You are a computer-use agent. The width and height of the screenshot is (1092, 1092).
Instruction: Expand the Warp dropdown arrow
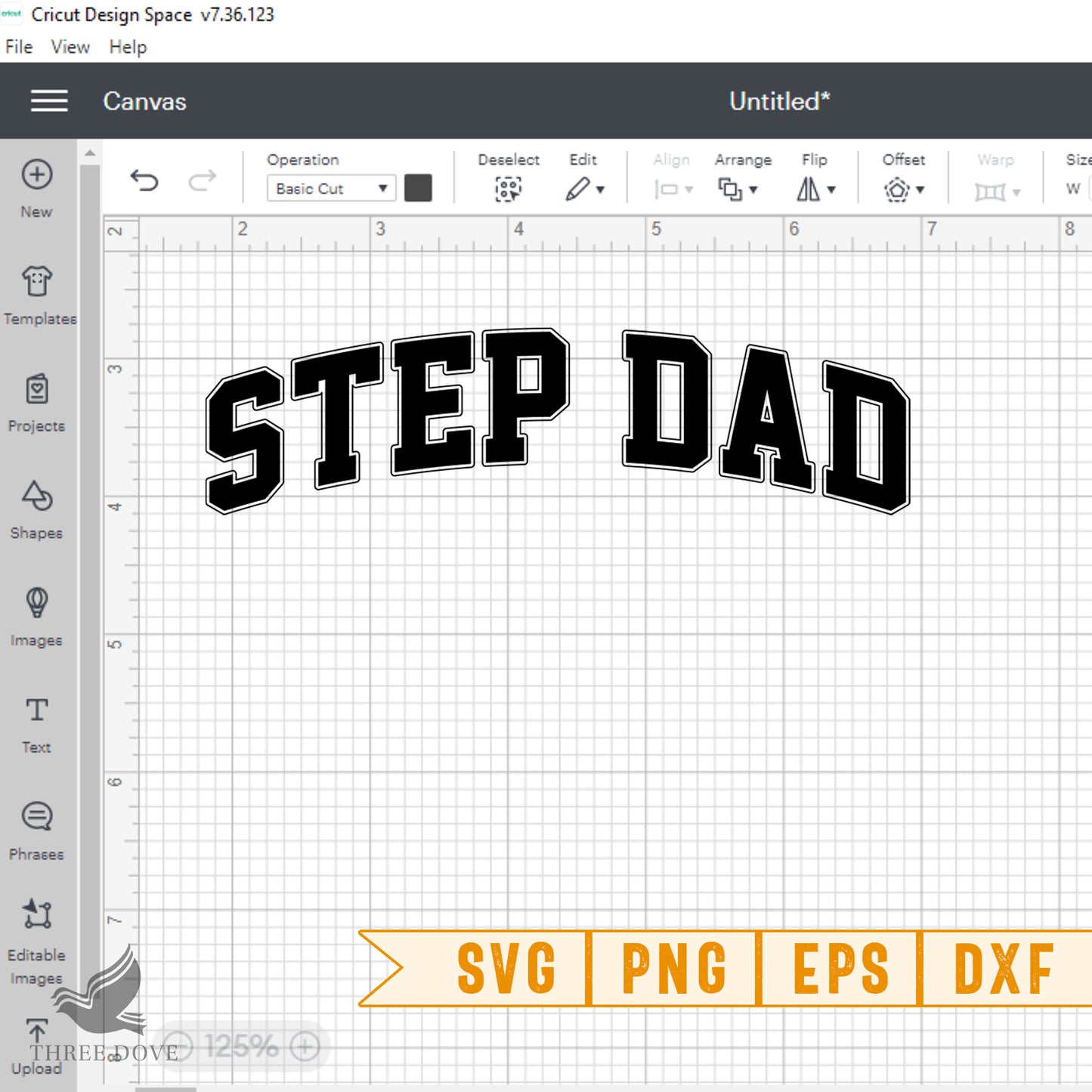pyautogui.click(x=1016, y=193)
